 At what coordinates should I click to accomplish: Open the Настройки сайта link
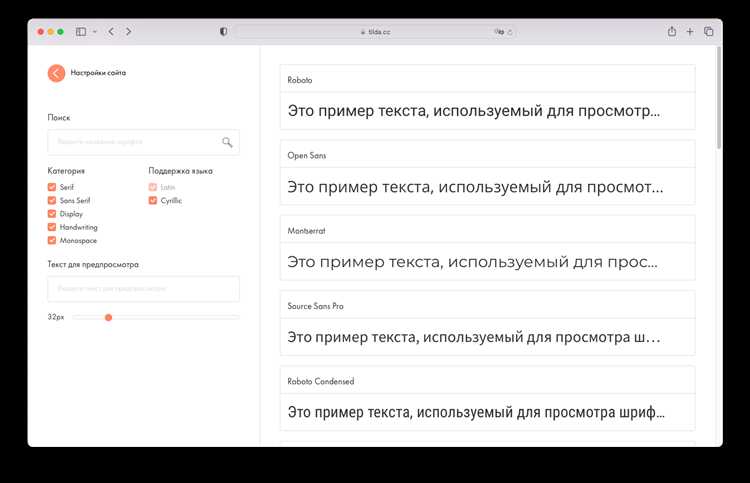tap(98, 73)
